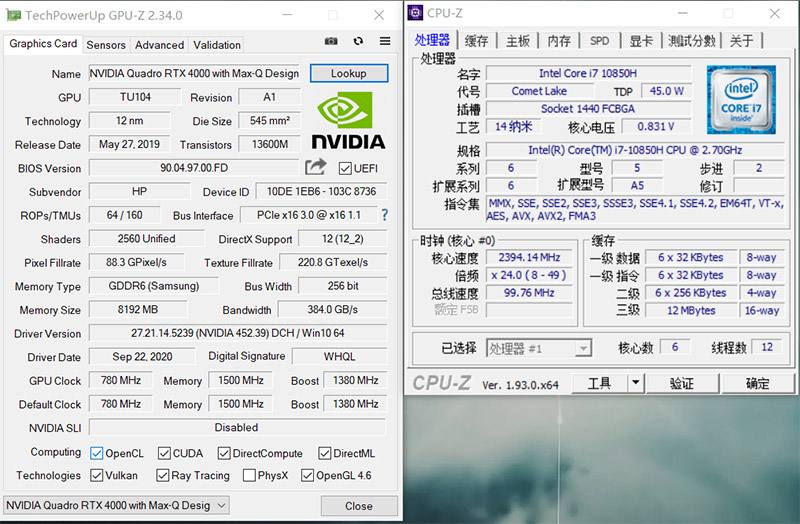800x524 pixels.
Task: Open the 关于 tab in CPU-Z
Action: point(741,41)
